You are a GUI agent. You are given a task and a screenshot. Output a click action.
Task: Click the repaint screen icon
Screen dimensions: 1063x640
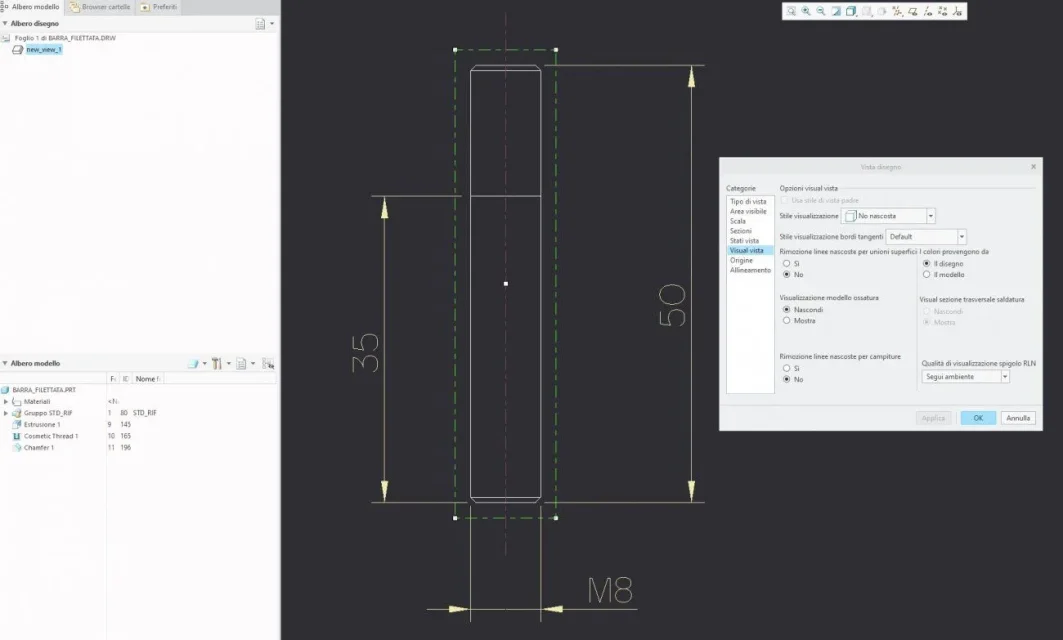(836, 11)
